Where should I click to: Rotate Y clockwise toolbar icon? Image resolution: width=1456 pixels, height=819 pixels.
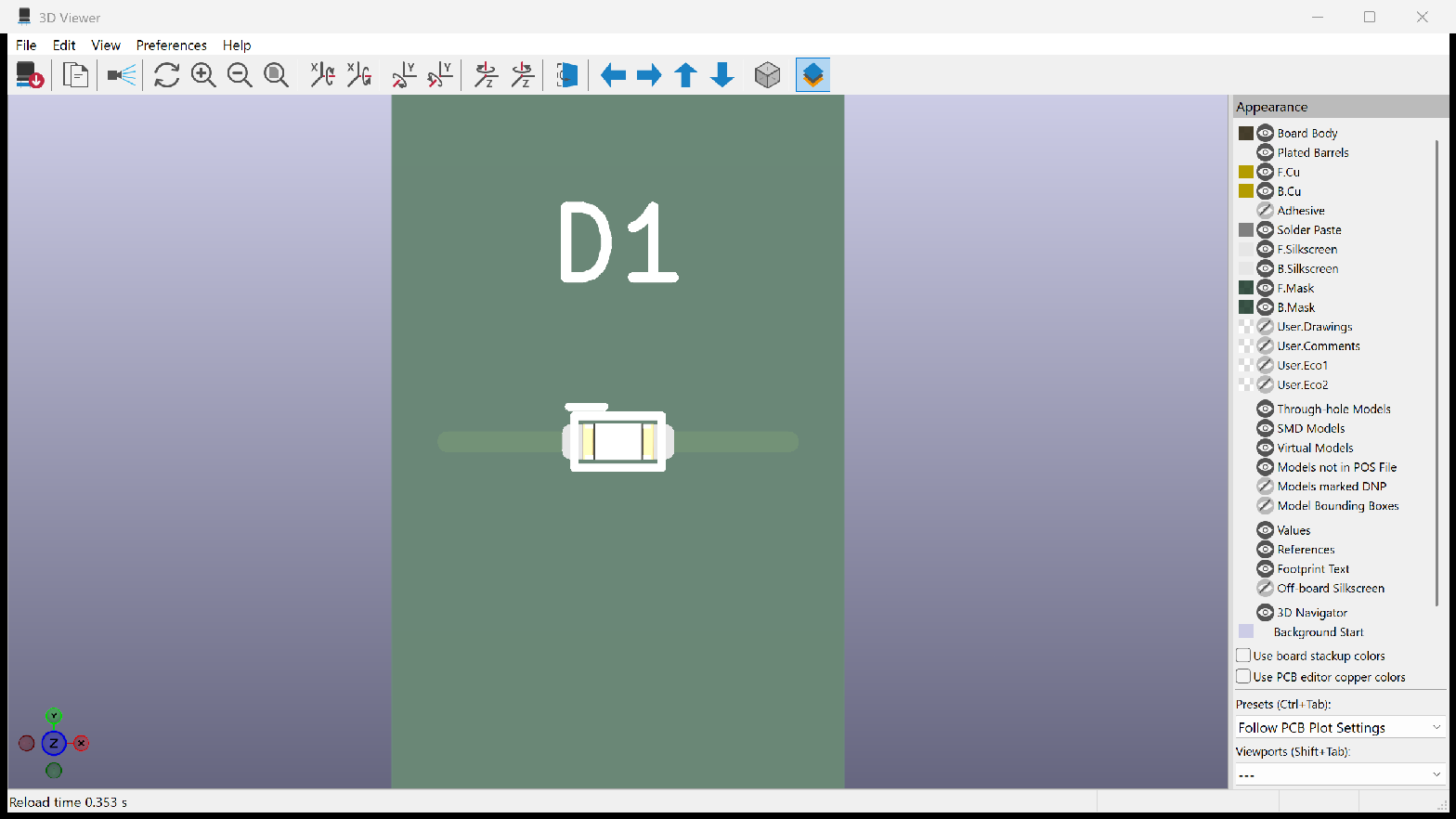404,75
